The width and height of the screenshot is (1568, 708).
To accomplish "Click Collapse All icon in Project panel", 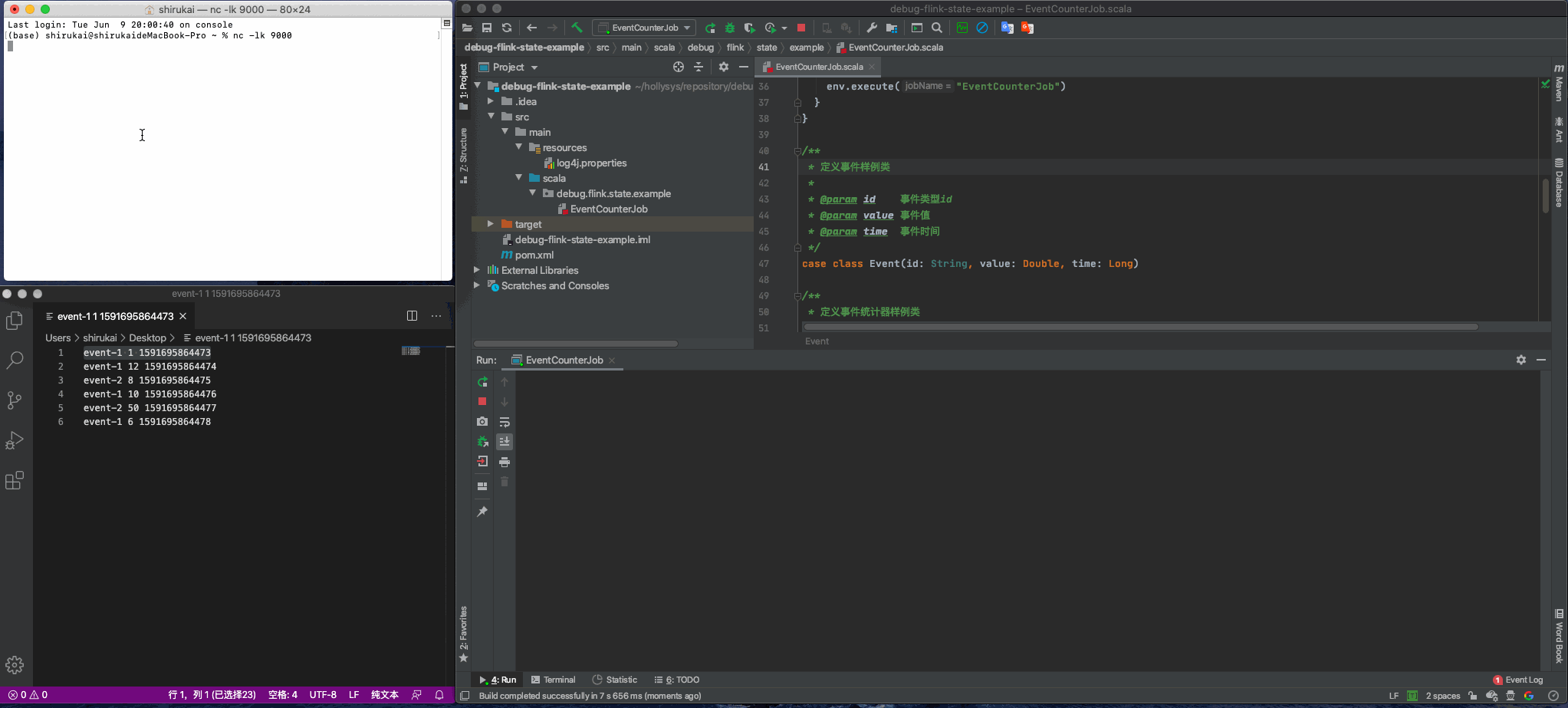I will pos(699,67).
